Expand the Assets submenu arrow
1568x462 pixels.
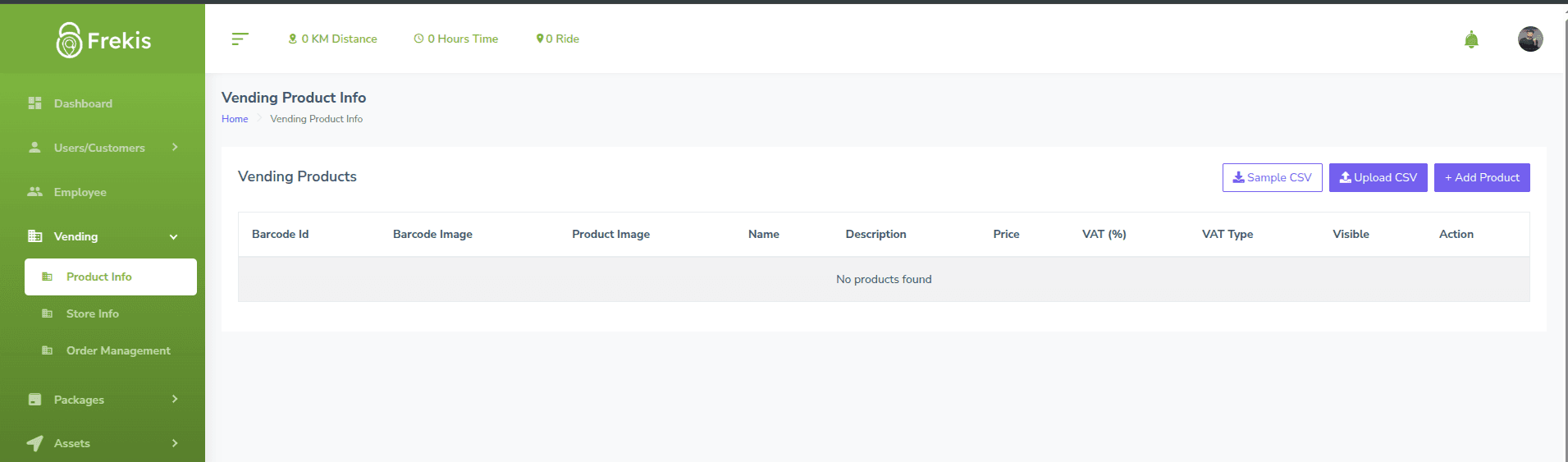point(175,443)
